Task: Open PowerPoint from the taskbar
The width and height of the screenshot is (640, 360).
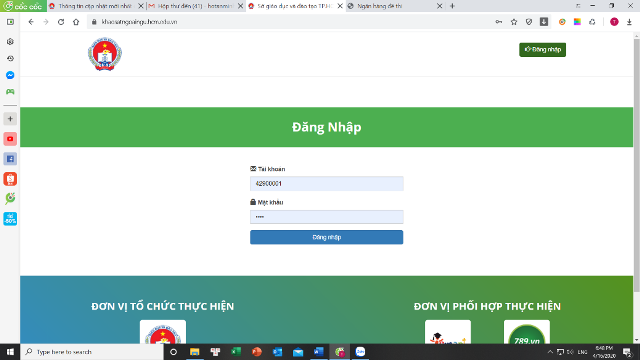Action: pos(257,352)
